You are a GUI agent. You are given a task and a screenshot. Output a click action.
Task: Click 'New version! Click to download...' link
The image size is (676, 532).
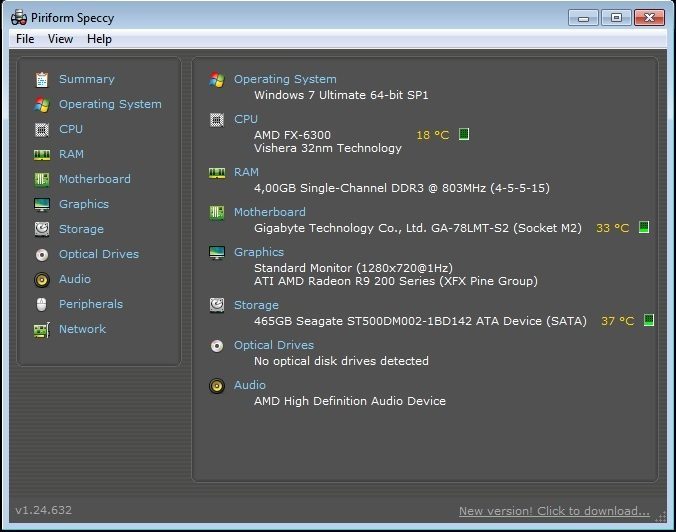[554, 511]
